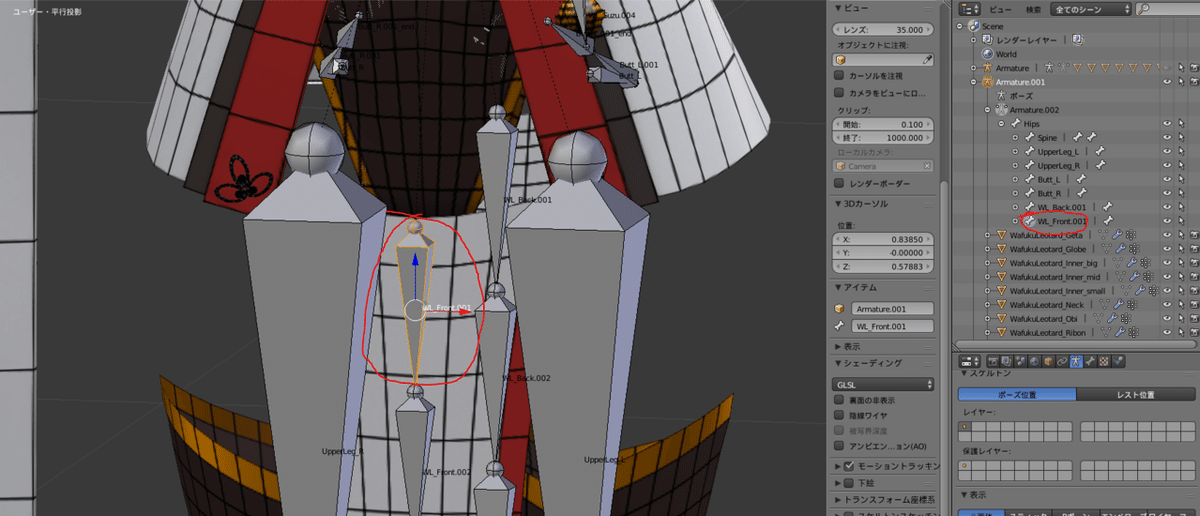Select WL_Front.001 bone in the outliner
1200x516 pixels.
[x=1061, y=221]
